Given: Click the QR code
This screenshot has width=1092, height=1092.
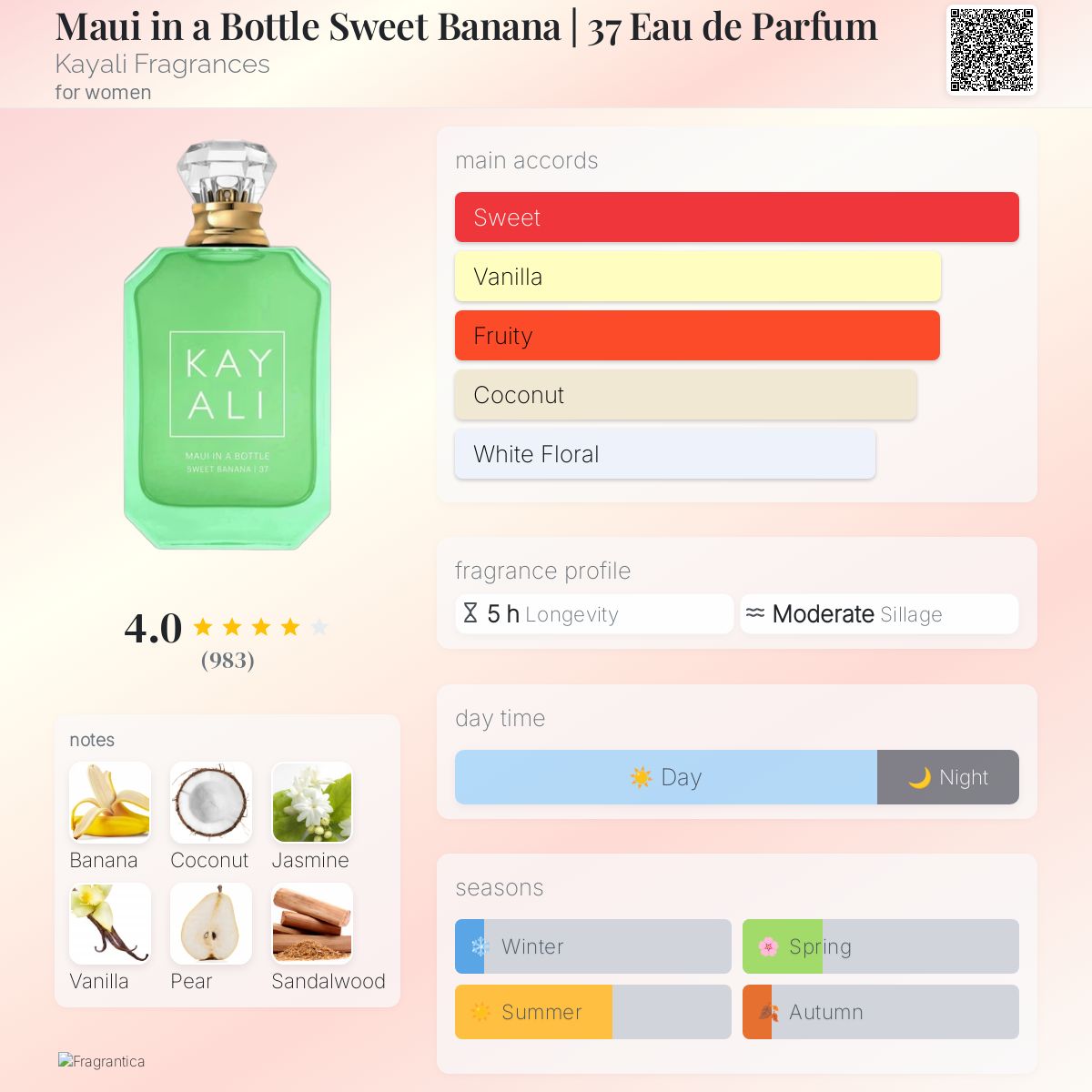Looking at the screenshot, I should (991, 50).
